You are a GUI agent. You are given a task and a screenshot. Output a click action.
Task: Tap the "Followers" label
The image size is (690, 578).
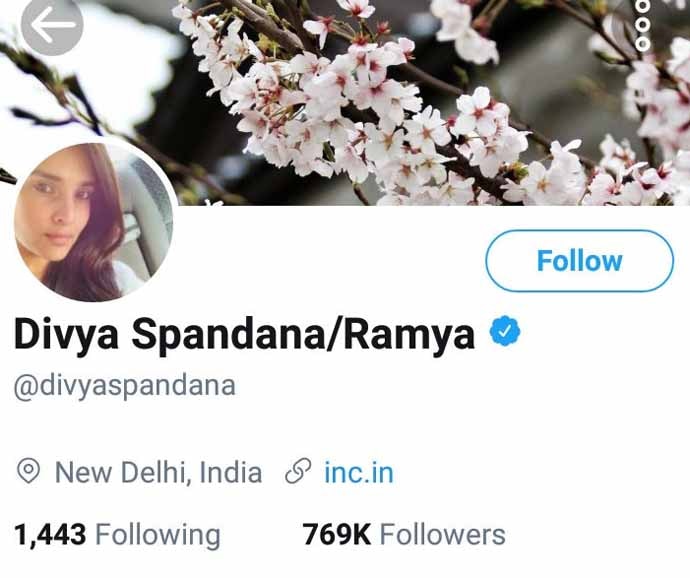(x=442, y=535)
